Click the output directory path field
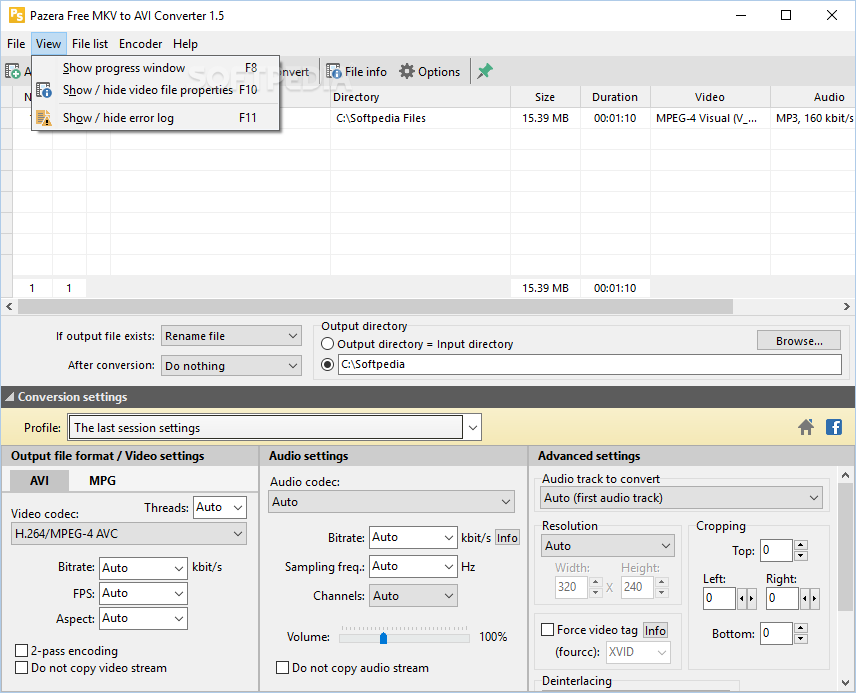The width and height of the screenshot is (856, 693). click(x=590, y=364)
